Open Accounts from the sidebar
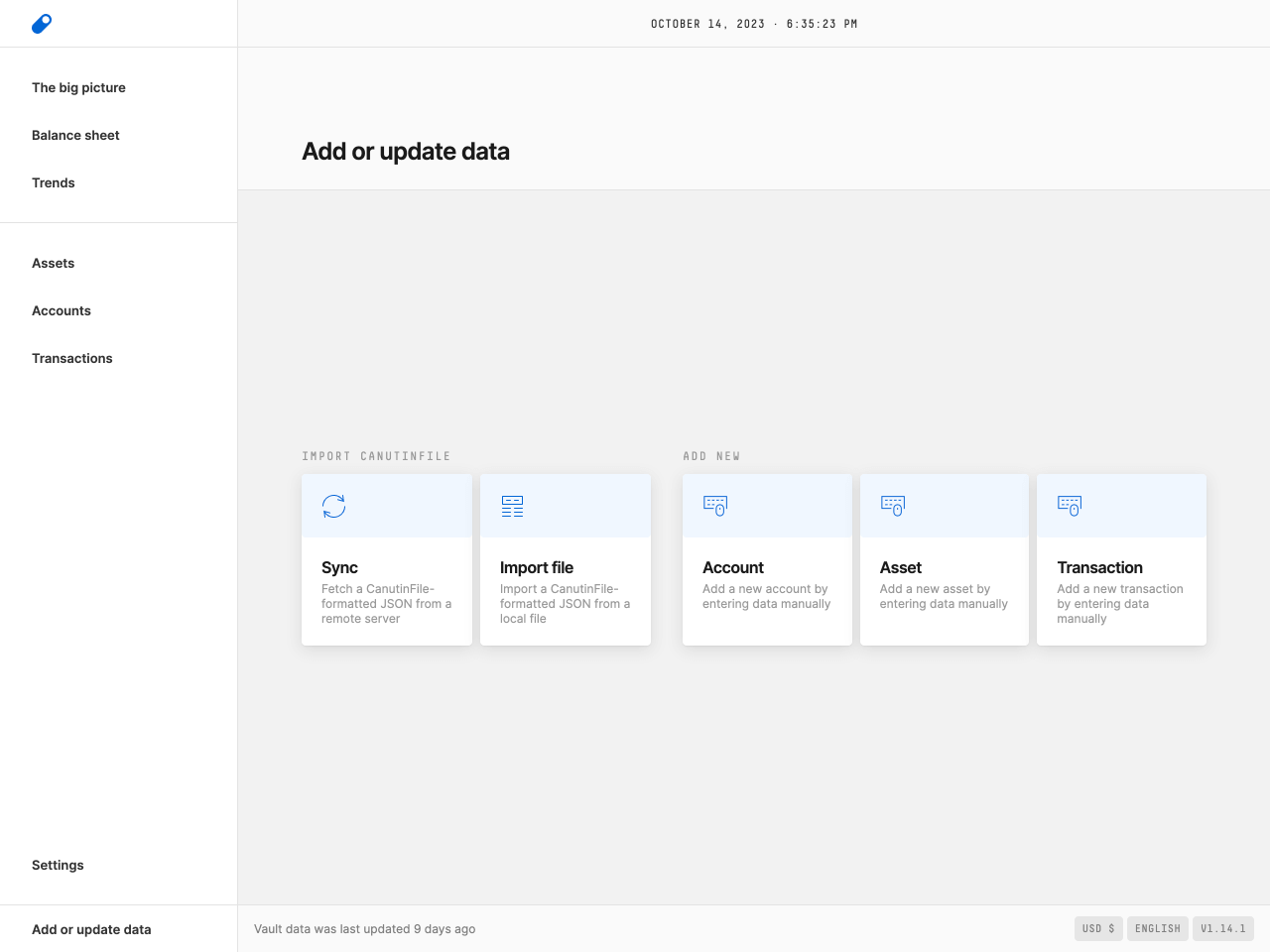 coord(62,310)
